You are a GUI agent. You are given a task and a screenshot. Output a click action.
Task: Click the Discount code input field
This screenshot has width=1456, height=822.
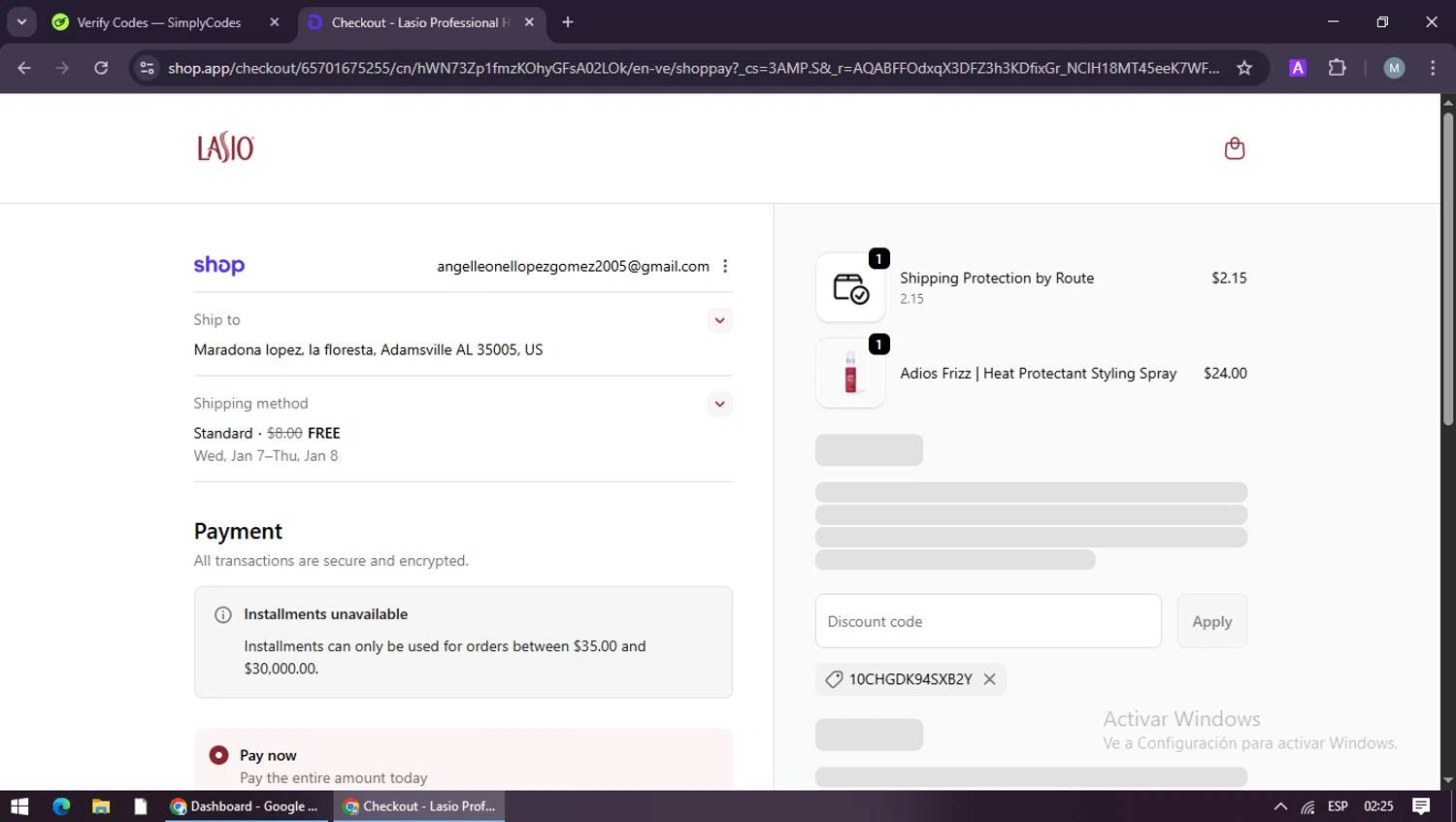click(x=988, y=621)
